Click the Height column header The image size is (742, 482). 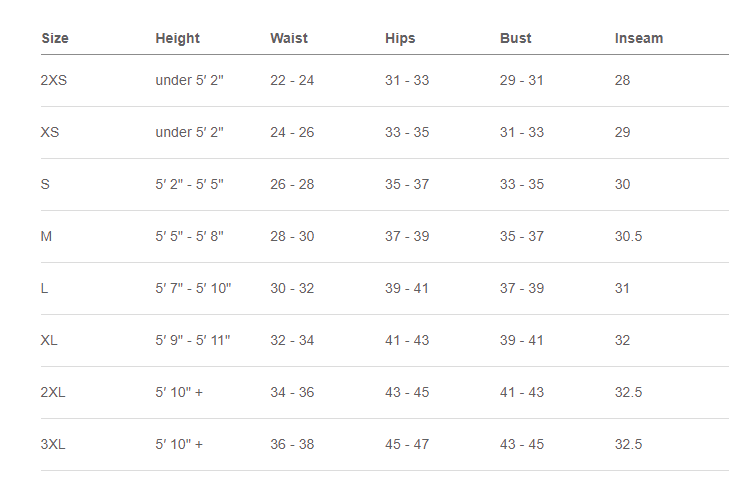click(177, 39)
